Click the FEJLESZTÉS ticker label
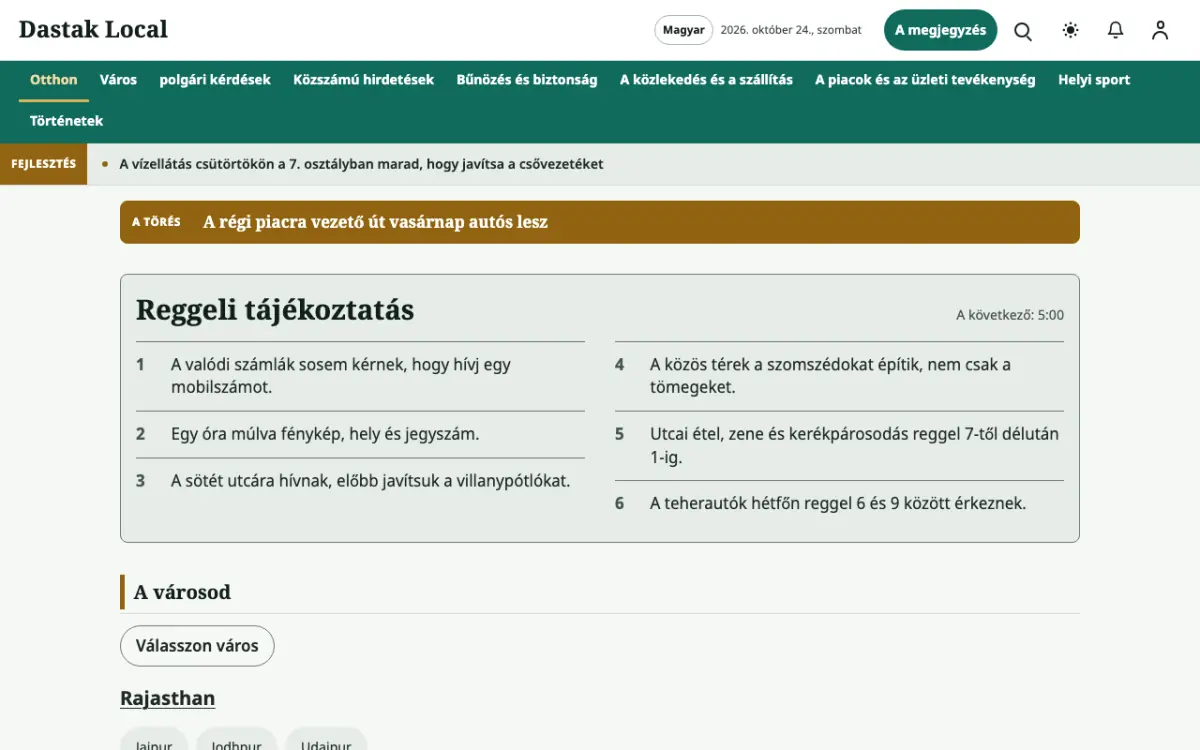 coord(43,164)
